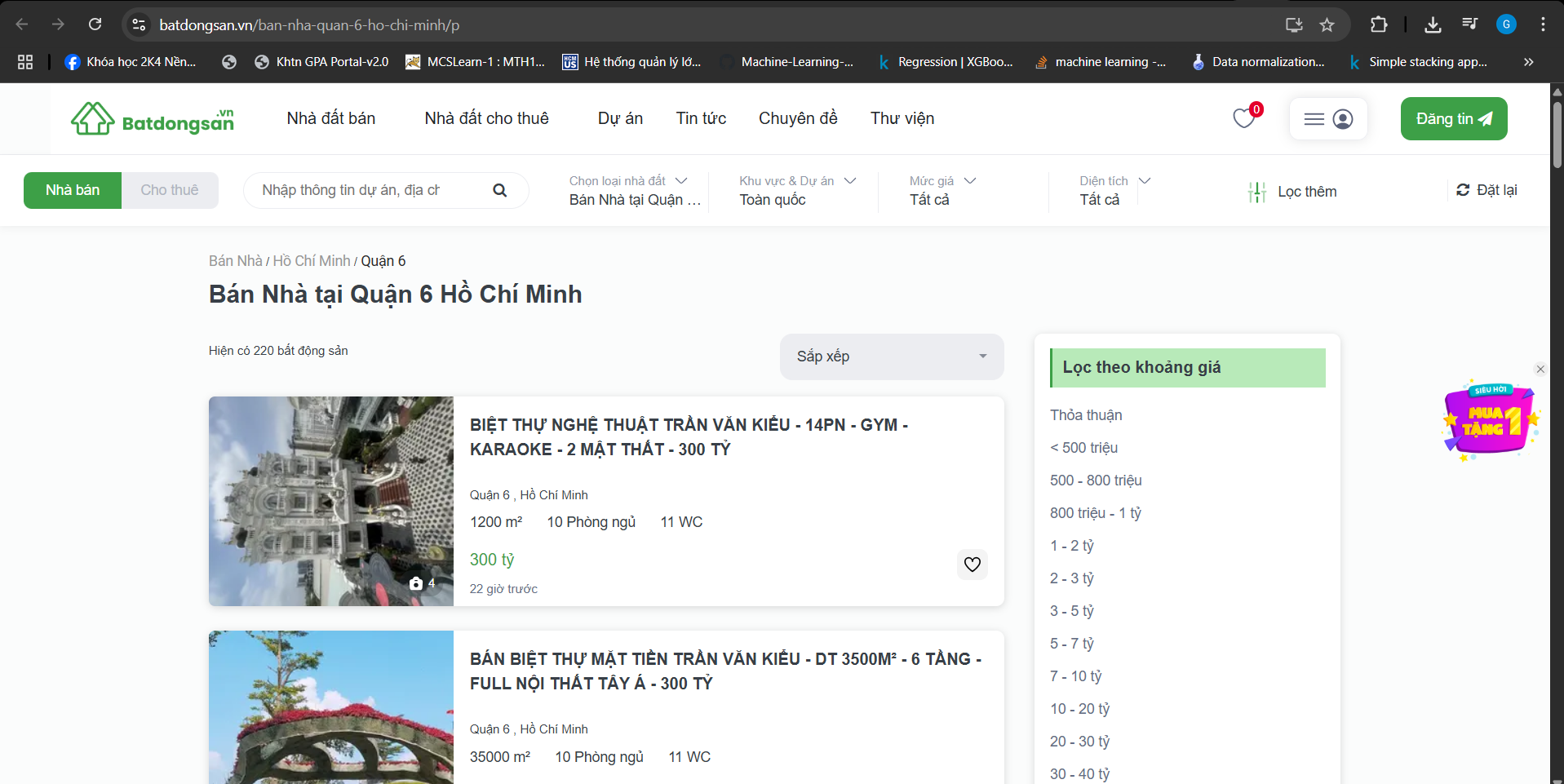Click the project search input field

point(359,190)
